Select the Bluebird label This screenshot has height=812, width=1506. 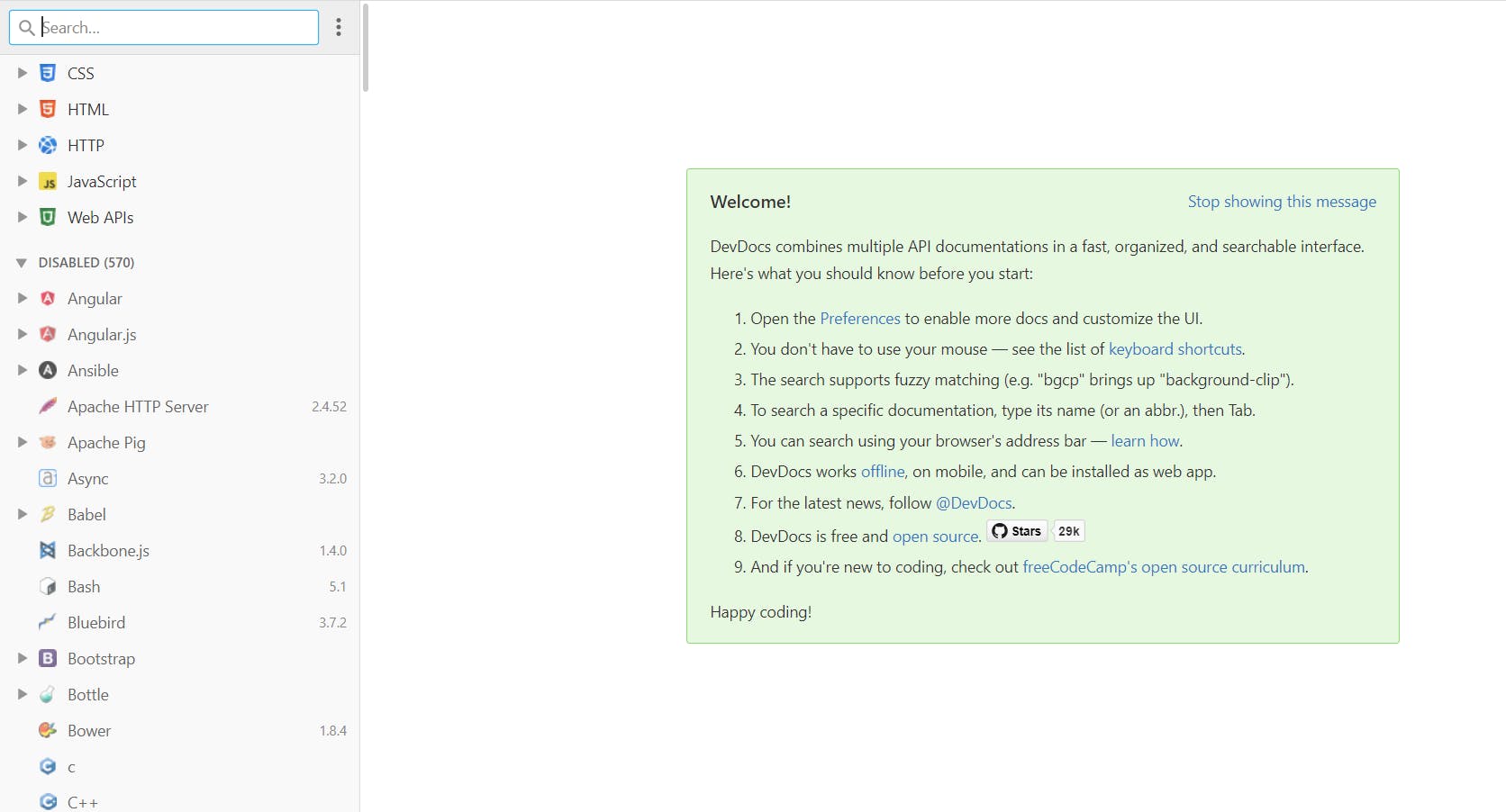click(x=96, y=623)
